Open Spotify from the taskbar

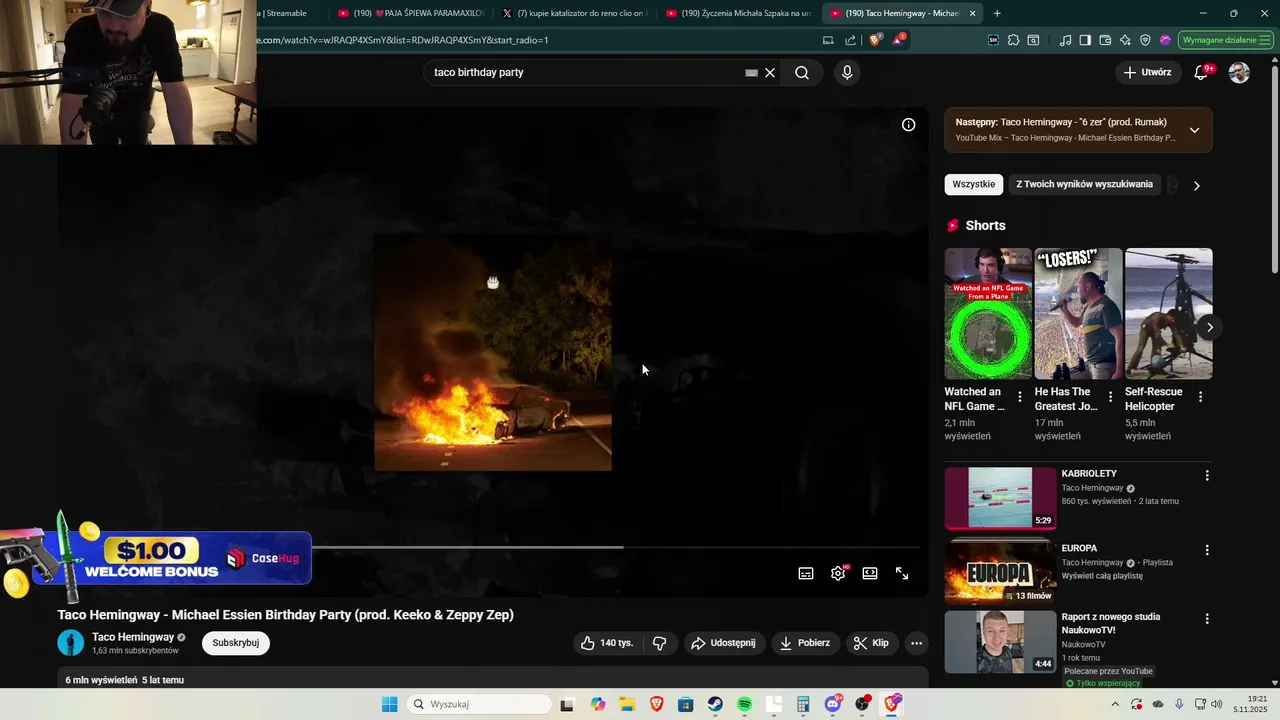pos(744,704)
